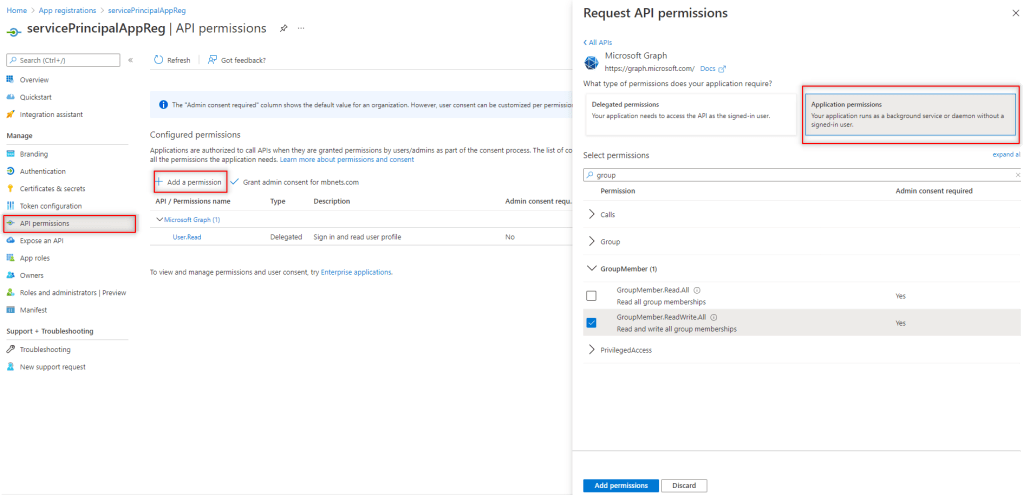
Task: Click the Refresh icon in the toolbar
Action: (x=159, y=60)
